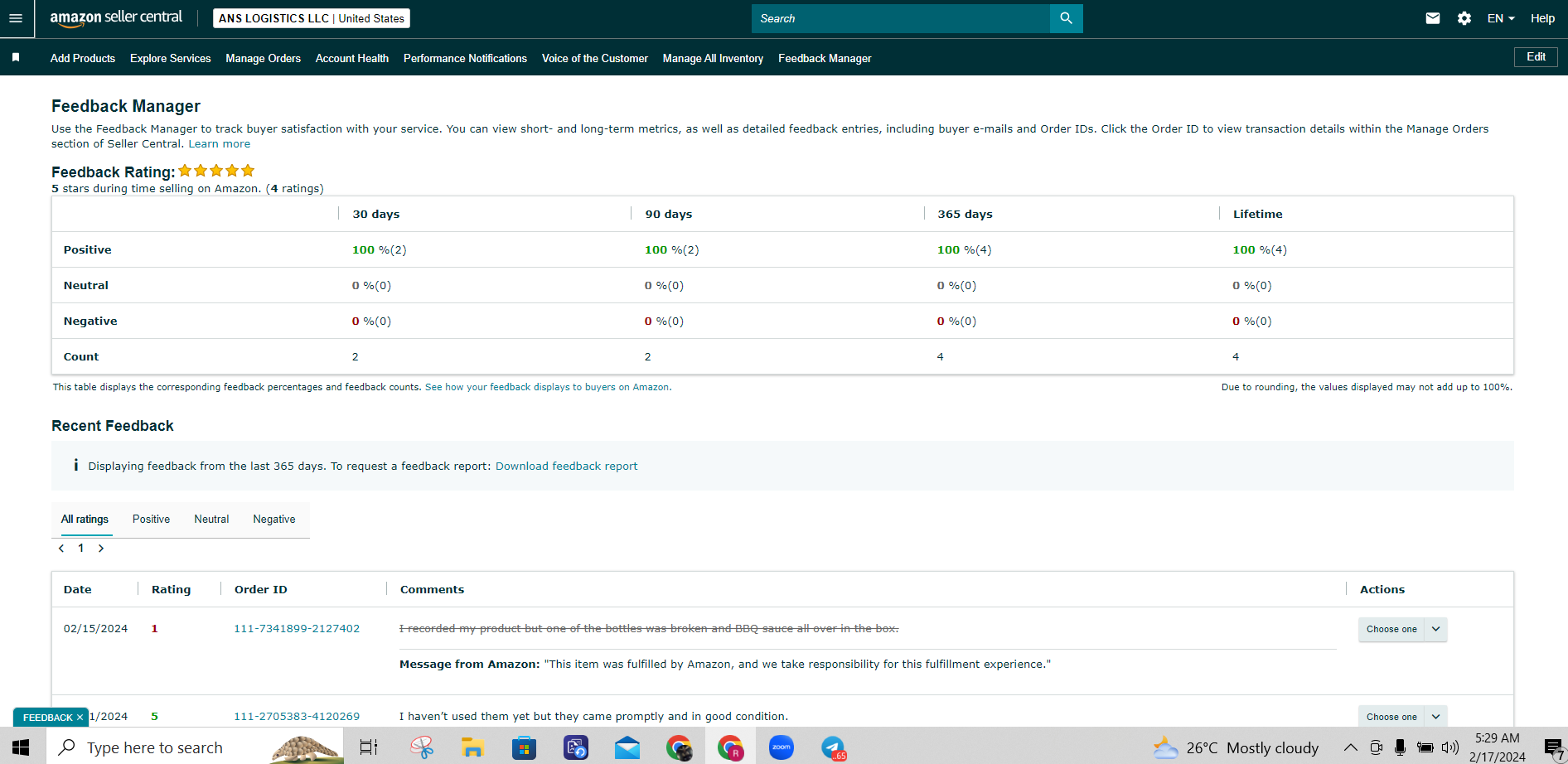The width and height of the screenshot is (1568, 764).
Task: Click the bookmark icon in the favorites bar
Action: point(16,58)
